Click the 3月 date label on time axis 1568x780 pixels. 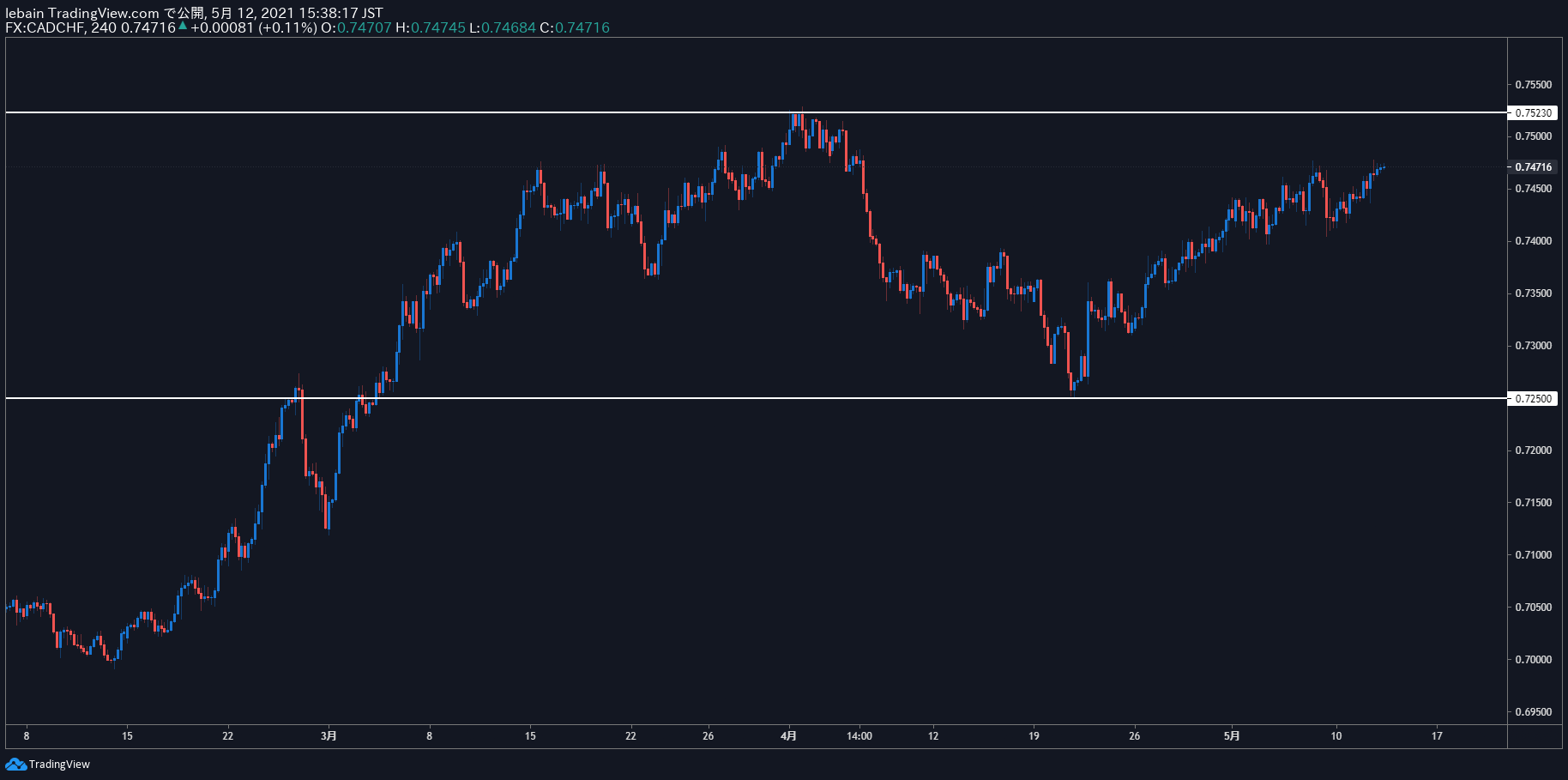coord(329,735)
